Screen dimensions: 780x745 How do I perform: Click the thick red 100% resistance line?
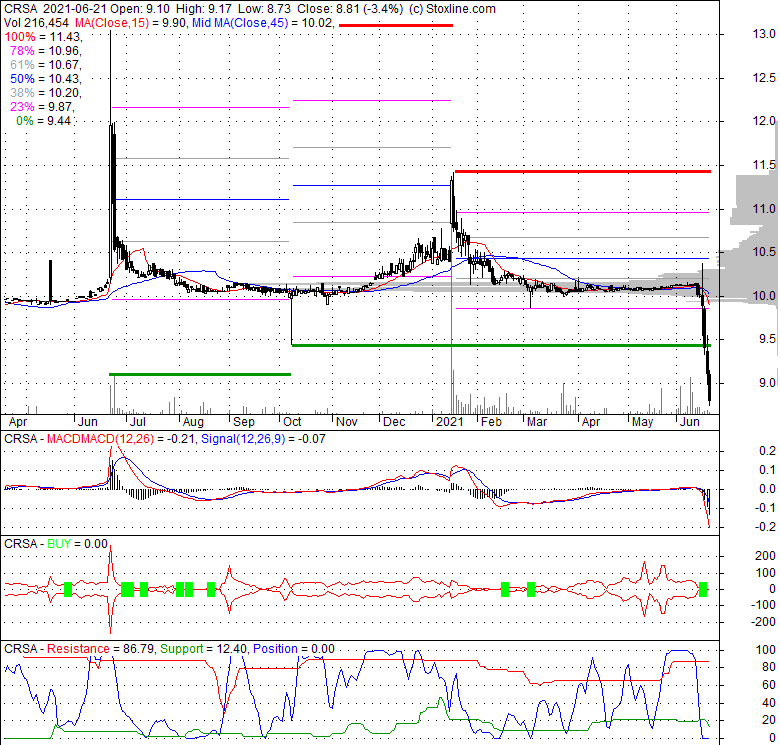(x=583, y=172)
